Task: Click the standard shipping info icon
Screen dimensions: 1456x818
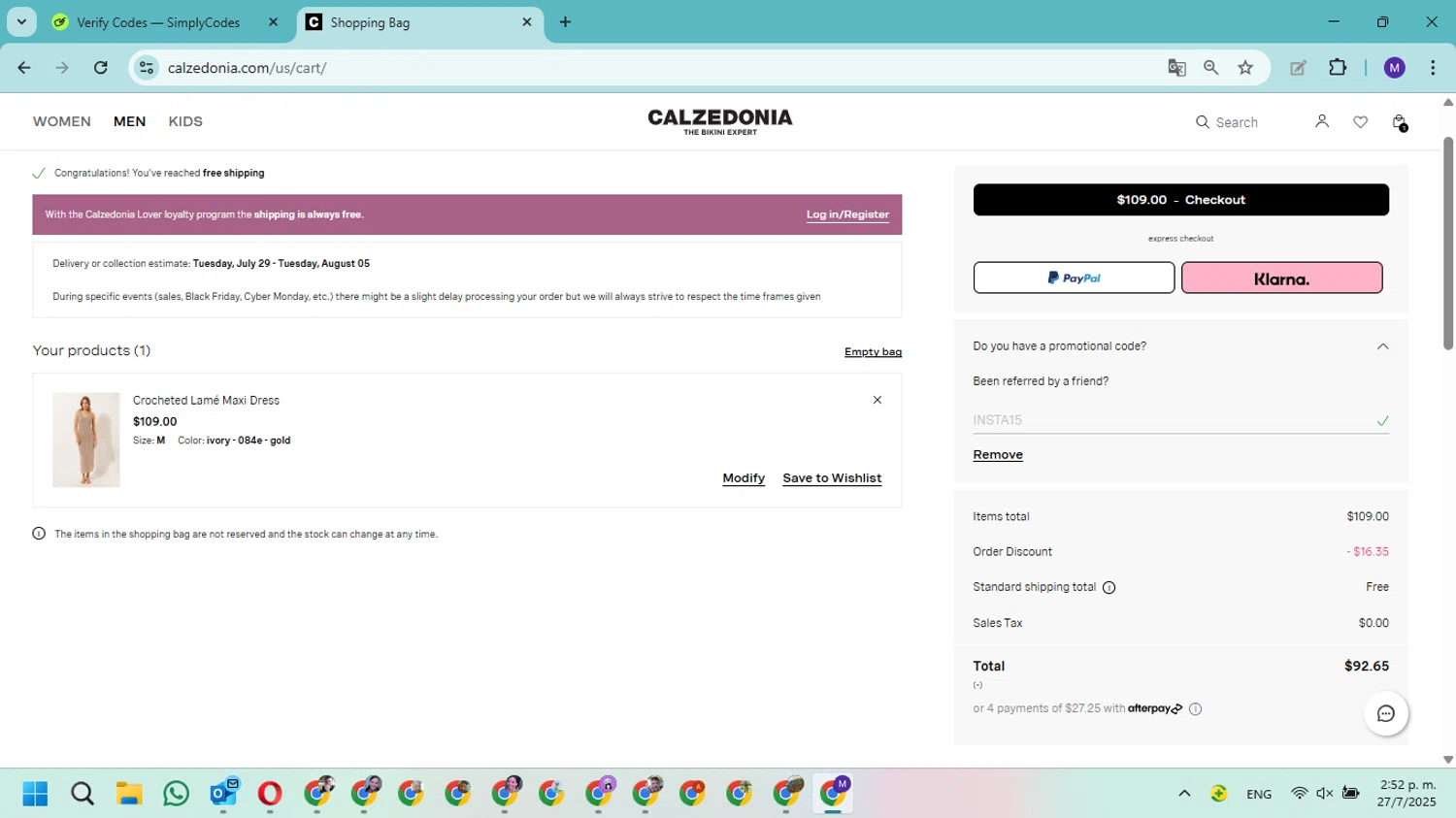Action: coord(1109,587)
